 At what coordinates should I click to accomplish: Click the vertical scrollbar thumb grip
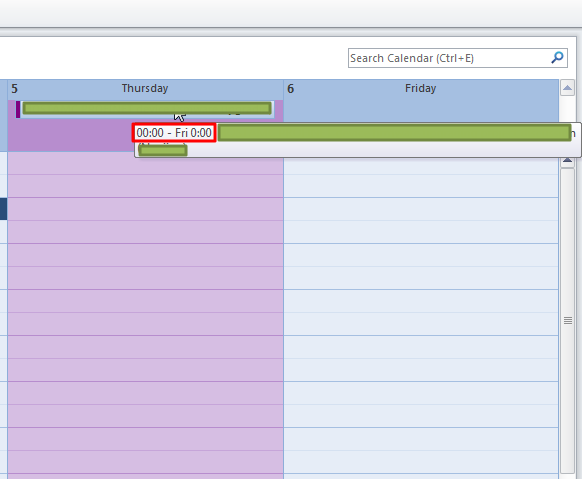[568, 320]
